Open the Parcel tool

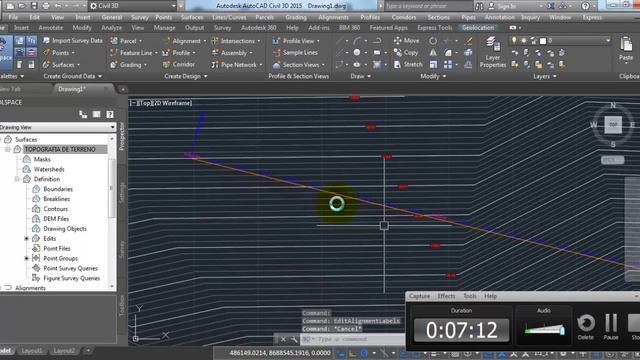(126, 41)
